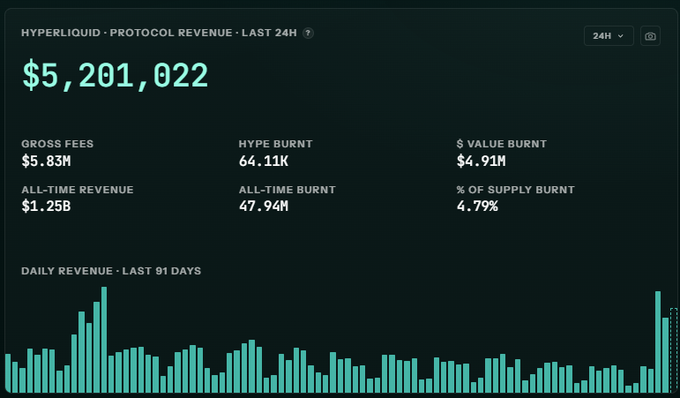680x398 pixels.
Task: Click the Hyperliquid Protocol Revenue title
Action: pos(159,33)
